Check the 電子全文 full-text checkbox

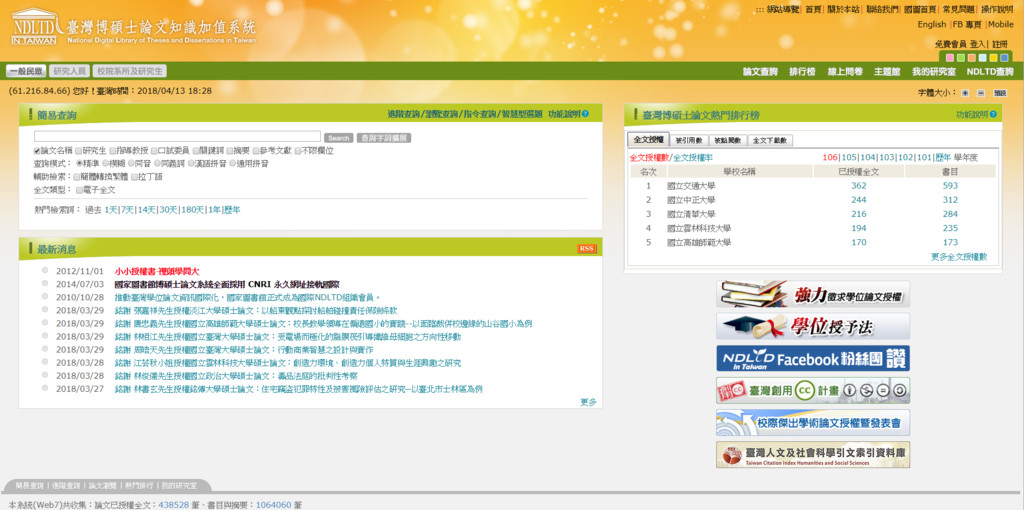point(77,189)
